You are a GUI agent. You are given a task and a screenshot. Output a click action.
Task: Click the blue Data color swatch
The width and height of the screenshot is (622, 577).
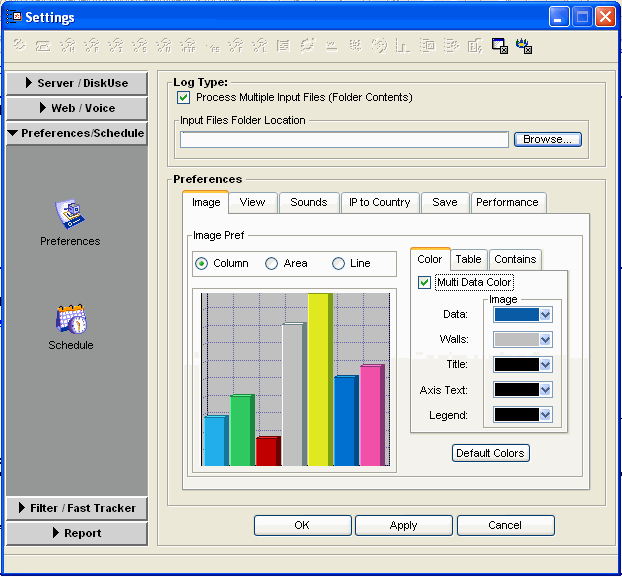tap(516, 315)
